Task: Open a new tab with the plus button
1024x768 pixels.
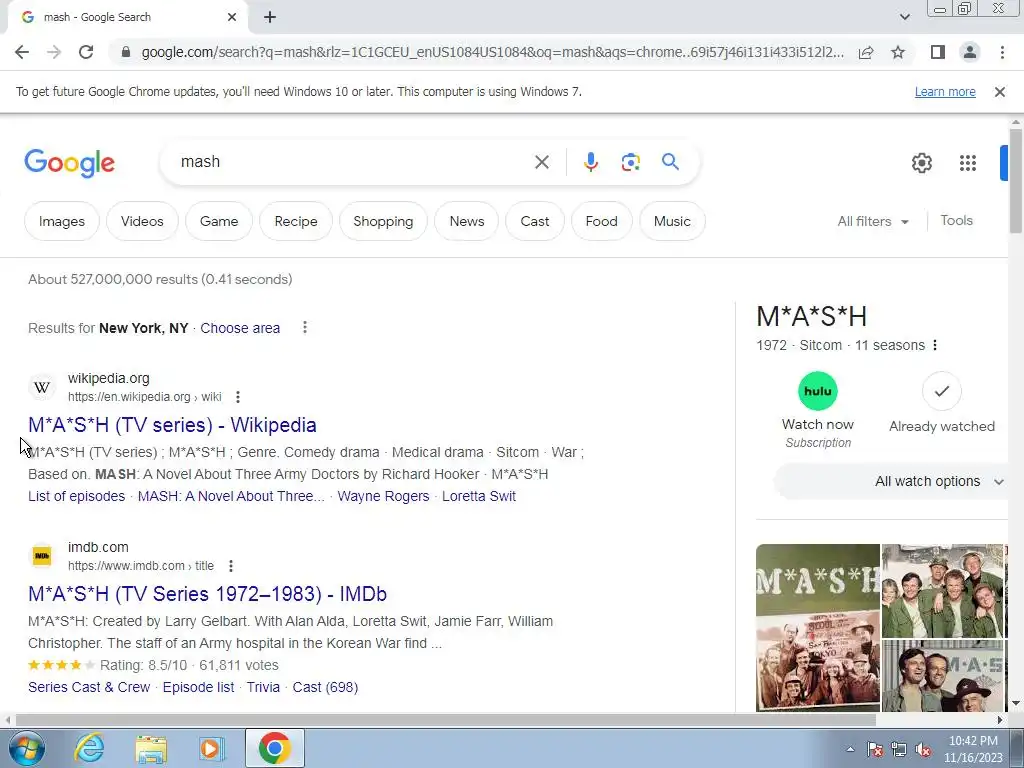Action: [270, 17]
